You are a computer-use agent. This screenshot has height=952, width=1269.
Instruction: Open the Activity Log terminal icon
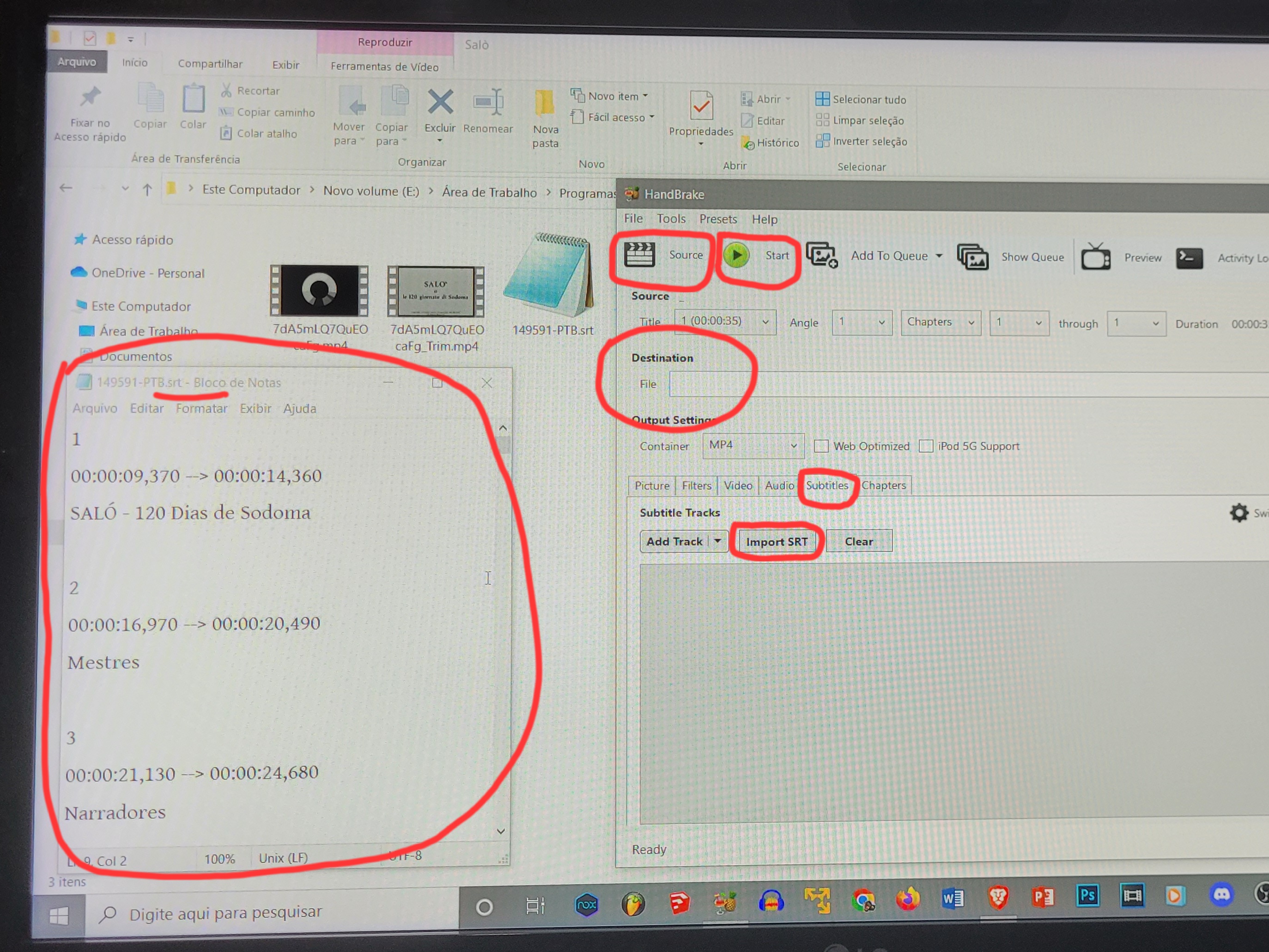click(1189, 258)
